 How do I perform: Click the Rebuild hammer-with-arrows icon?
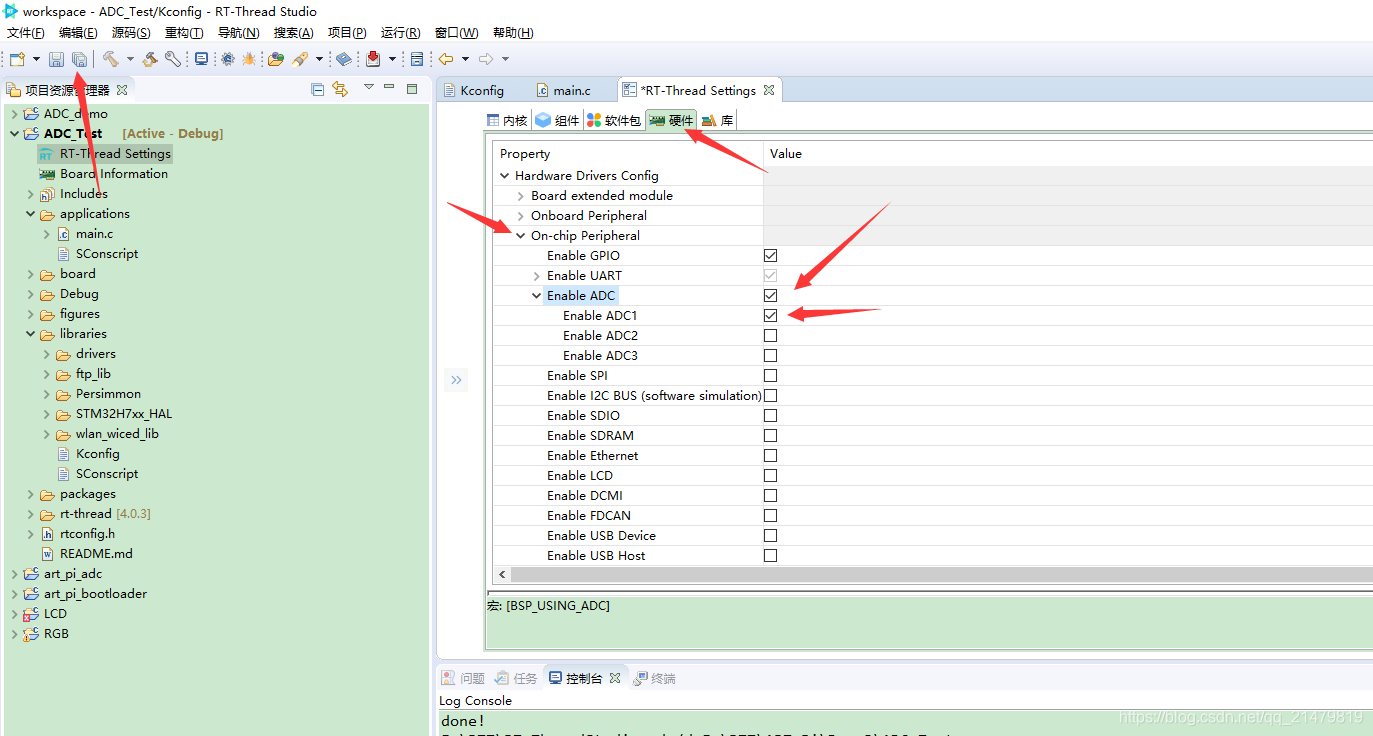click(x=150, y=59)
